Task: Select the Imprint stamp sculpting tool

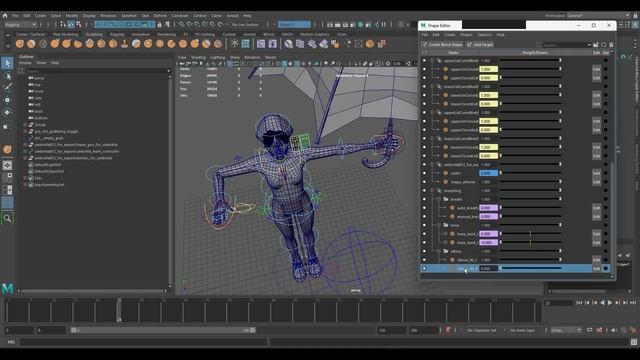Action: (x=124, y=44)
